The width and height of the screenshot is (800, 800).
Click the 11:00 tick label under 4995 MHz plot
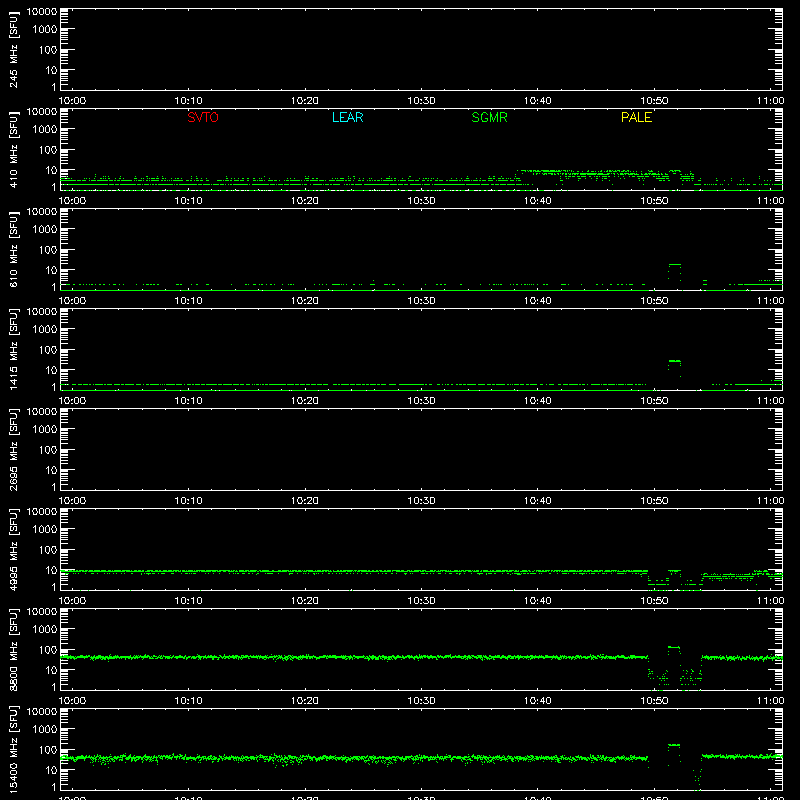pyautogui.click(x=770, y=601)
